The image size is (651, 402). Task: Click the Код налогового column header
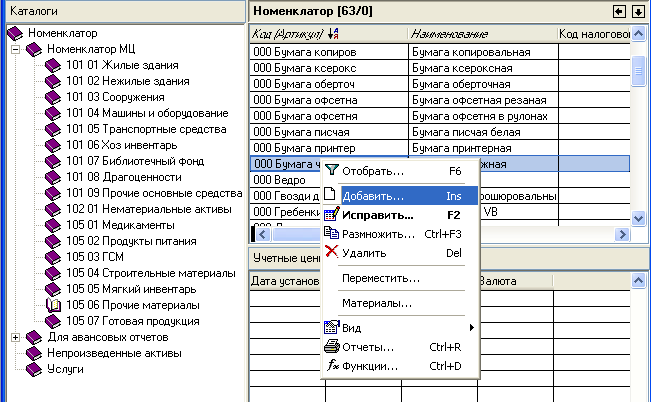(x=594, y=34)
